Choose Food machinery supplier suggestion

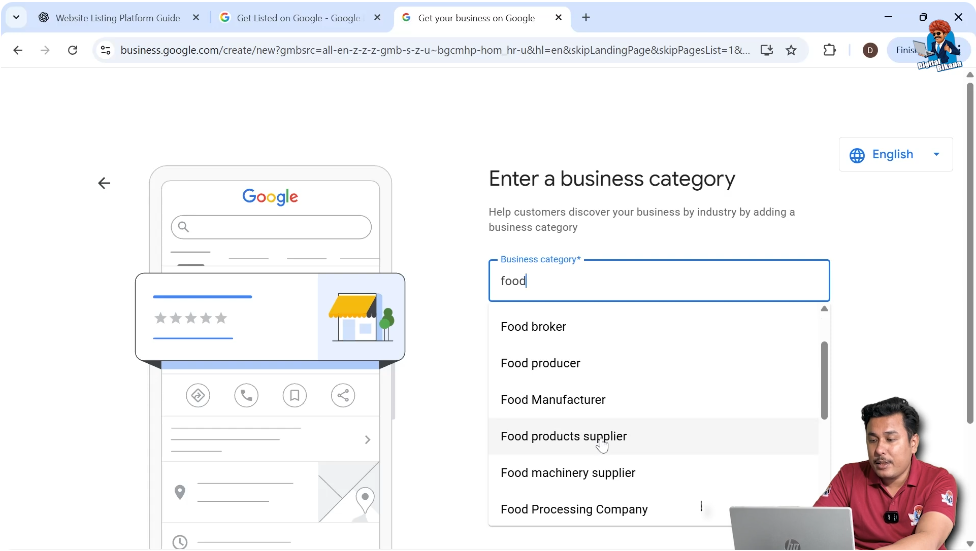point(654,473)
